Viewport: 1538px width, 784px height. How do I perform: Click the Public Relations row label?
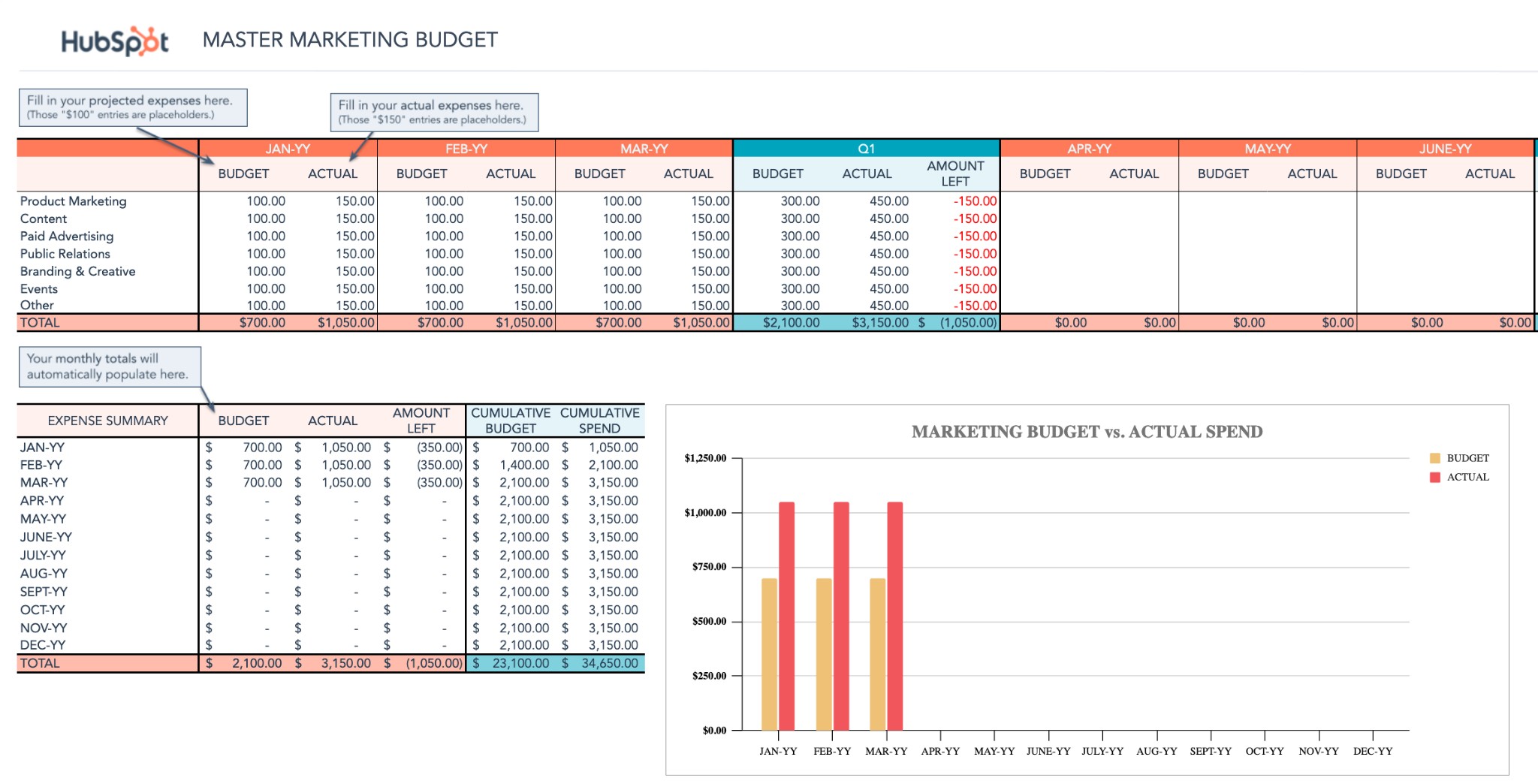65,254
